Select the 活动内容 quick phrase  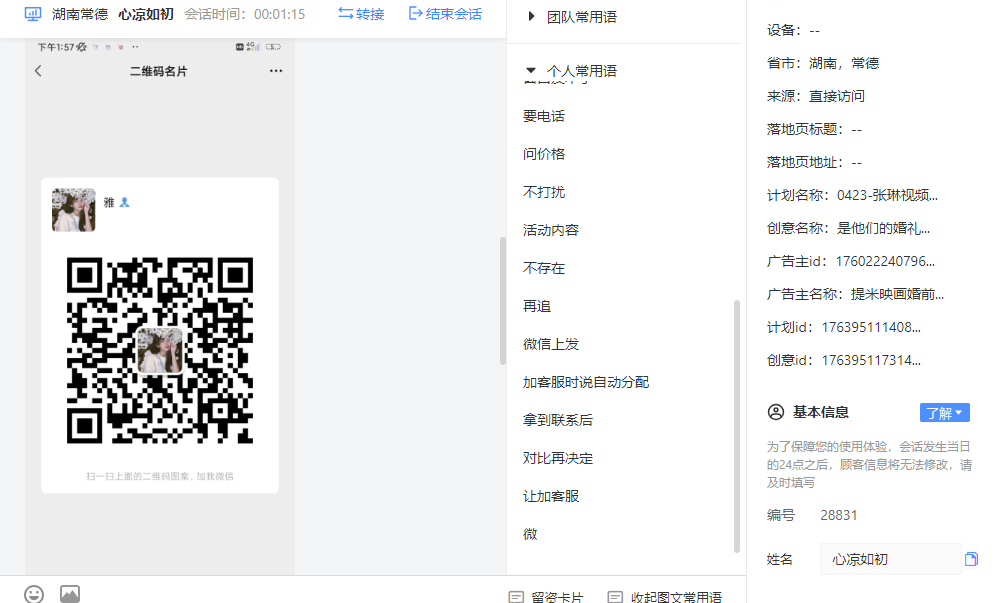[551, 230]
